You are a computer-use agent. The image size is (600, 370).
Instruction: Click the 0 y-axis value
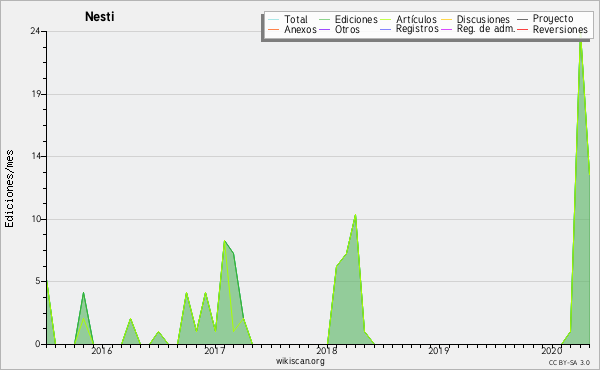[x=38, y=344]
